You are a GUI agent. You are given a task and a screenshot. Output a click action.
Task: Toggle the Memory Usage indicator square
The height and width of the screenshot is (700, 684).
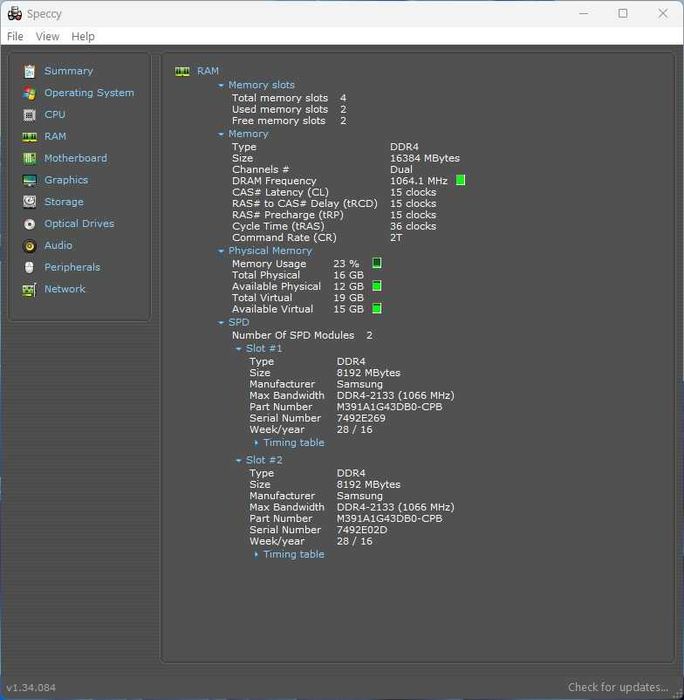pos(377,263)
